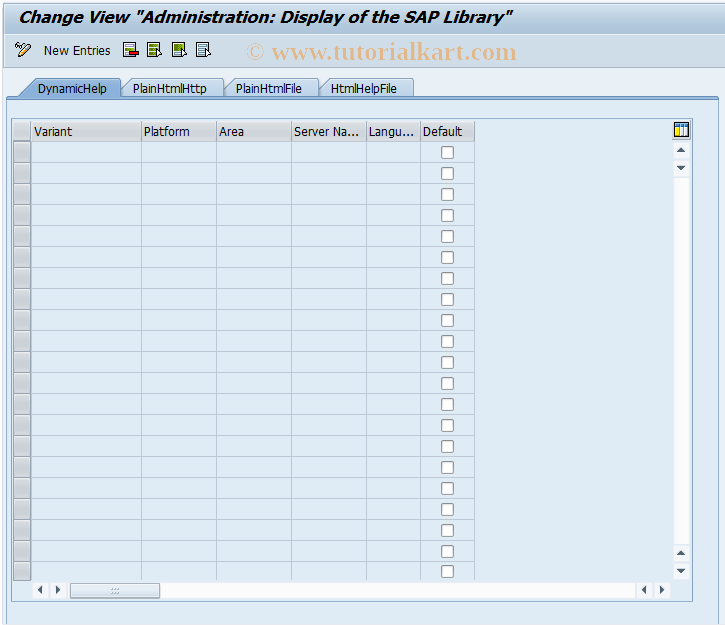Click the Variant cell in the second row
This screenshot has width=725, height=625.
point(86,173)
